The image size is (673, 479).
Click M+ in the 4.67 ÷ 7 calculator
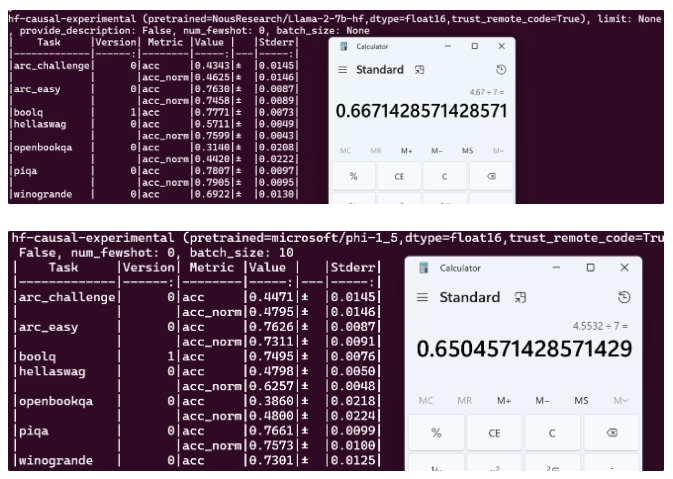point(406,151)
